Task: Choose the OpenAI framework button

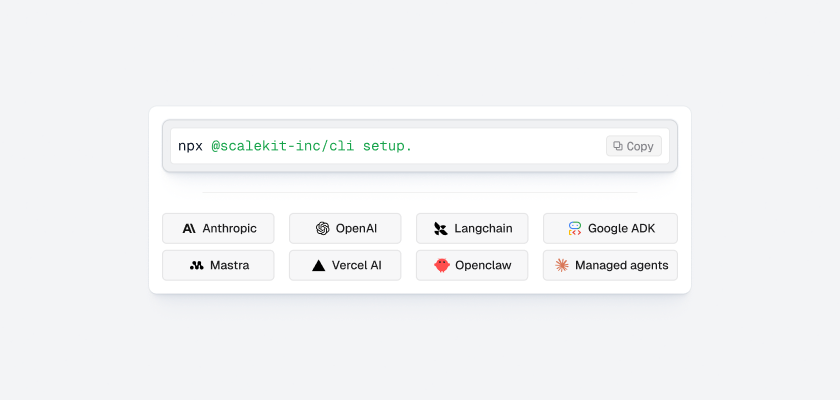Action: (x=345, y=229)
